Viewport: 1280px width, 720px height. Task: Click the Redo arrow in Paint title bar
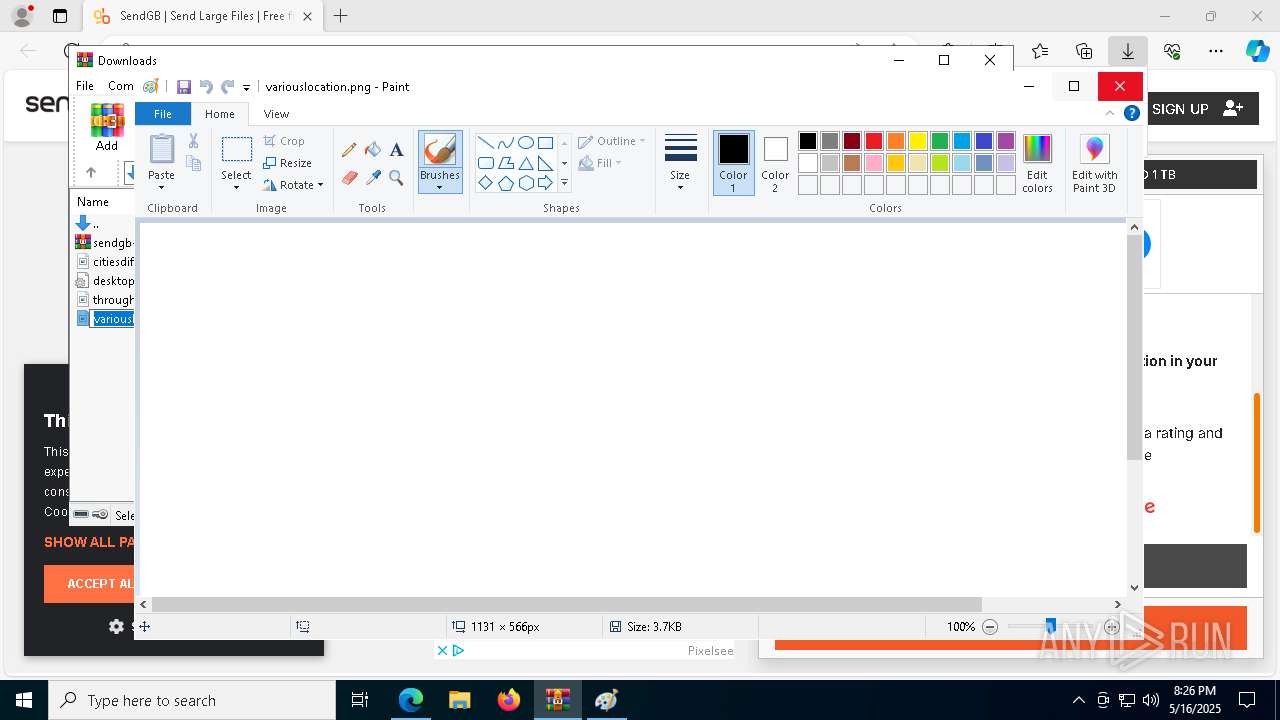coord(227,87)
